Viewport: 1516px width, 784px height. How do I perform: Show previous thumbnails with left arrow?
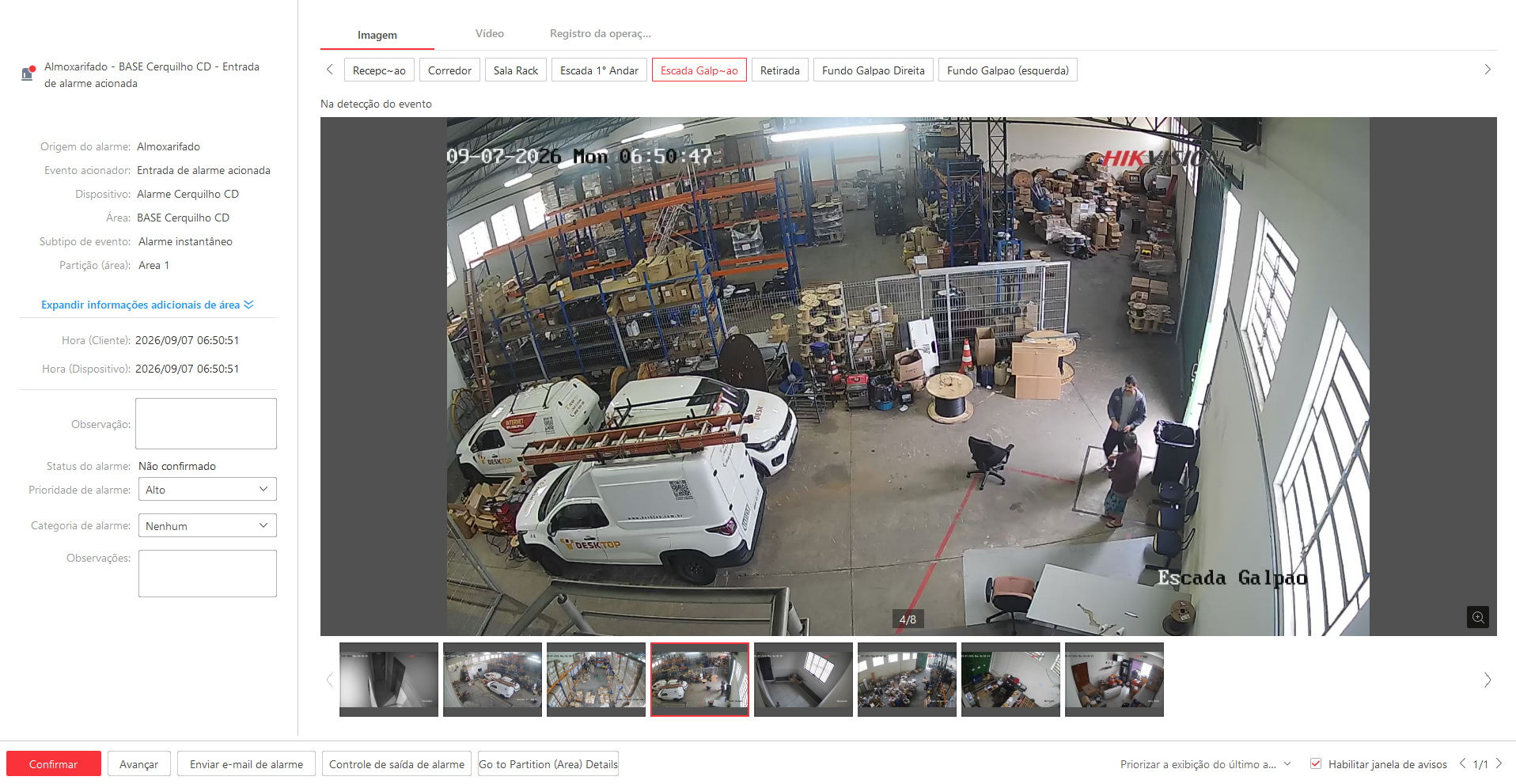330,680
